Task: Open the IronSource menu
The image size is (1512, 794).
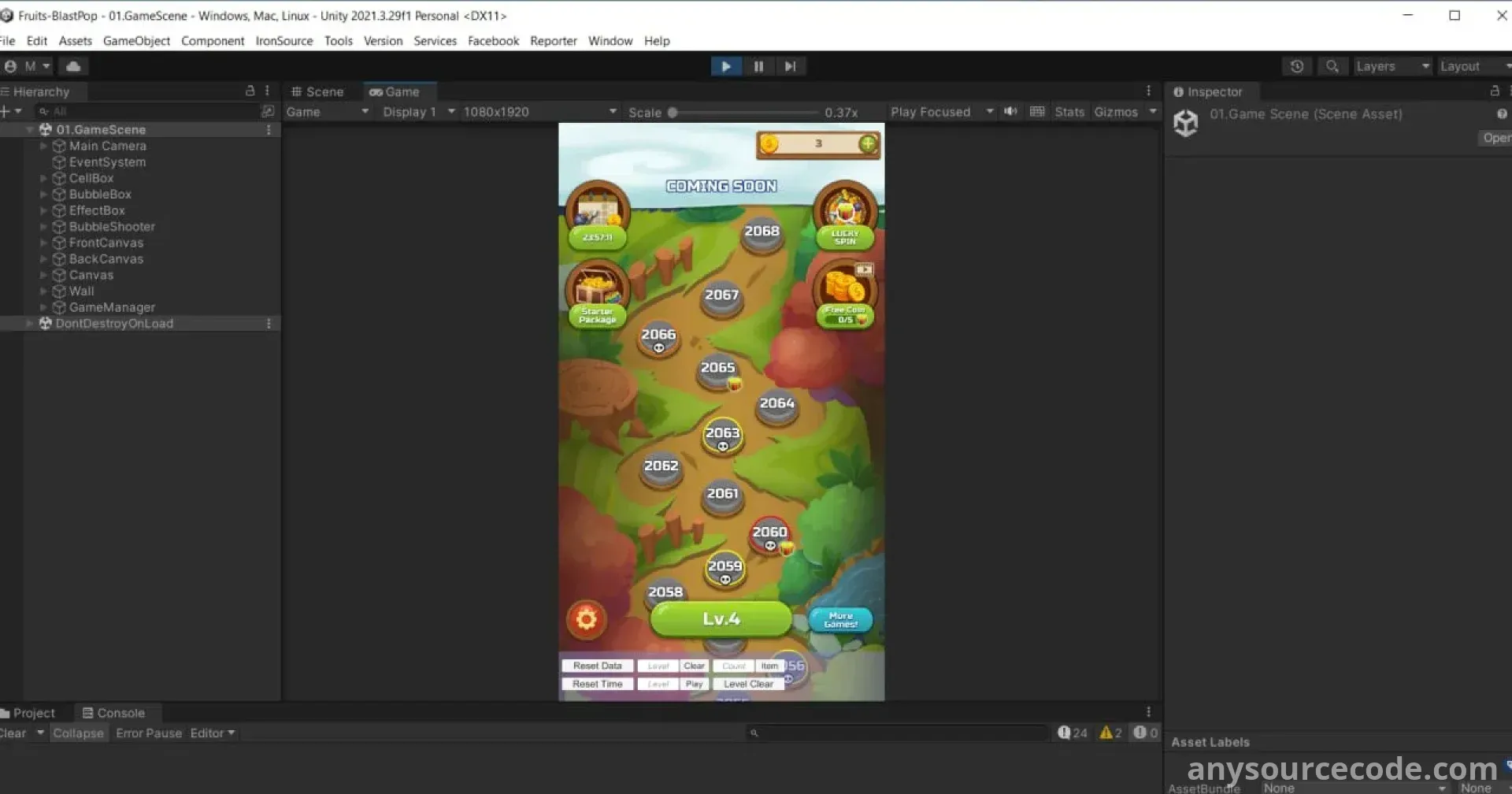Action: click(x=283, y=41)
